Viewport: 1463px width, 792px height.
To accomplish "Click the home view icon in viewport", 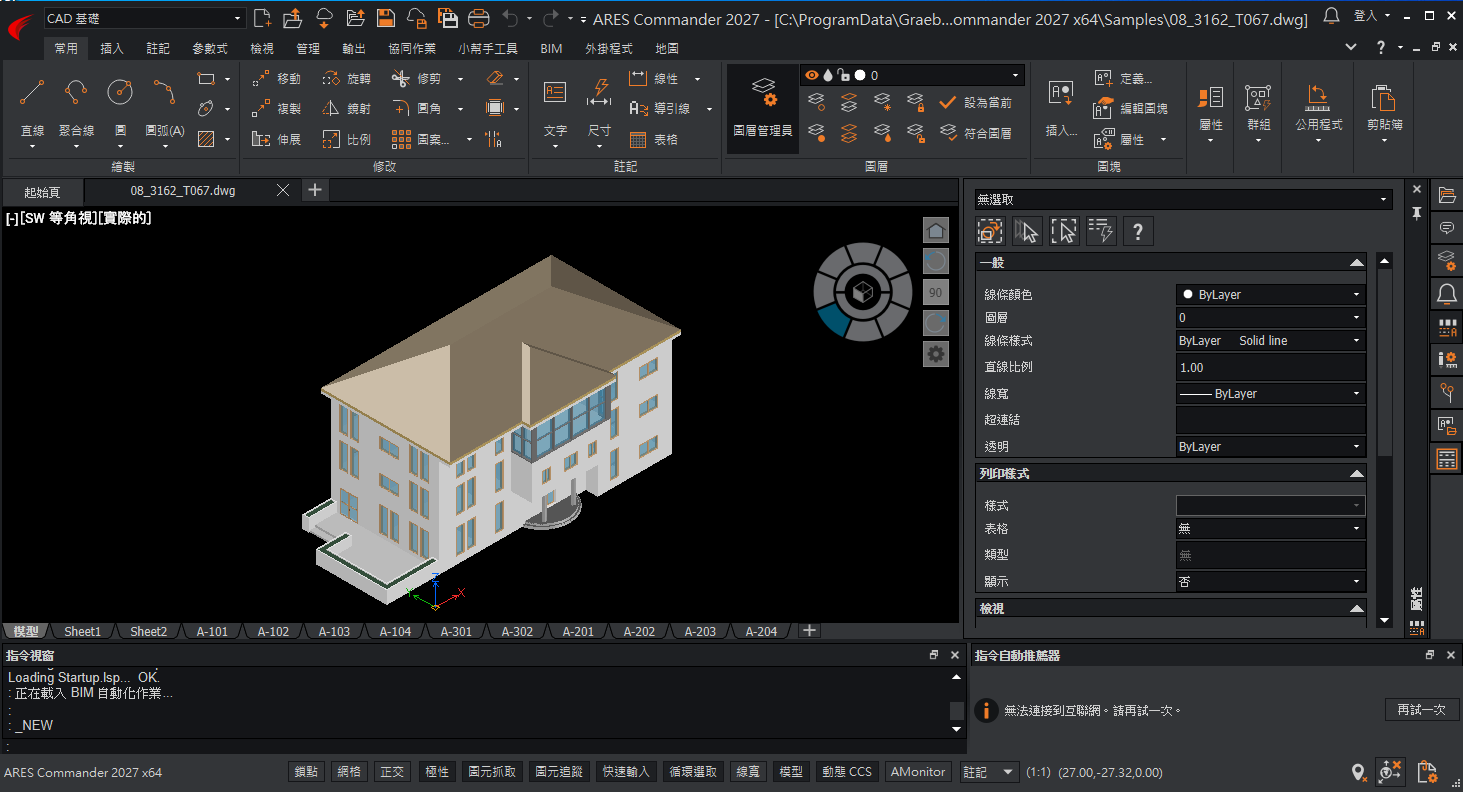I will 935,231.
